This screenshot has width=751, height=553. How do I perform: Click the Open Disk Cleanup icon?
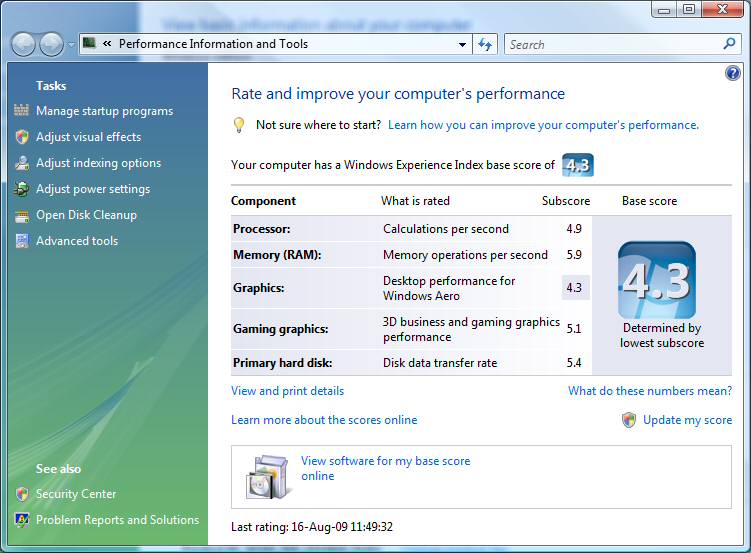(22, 216)
